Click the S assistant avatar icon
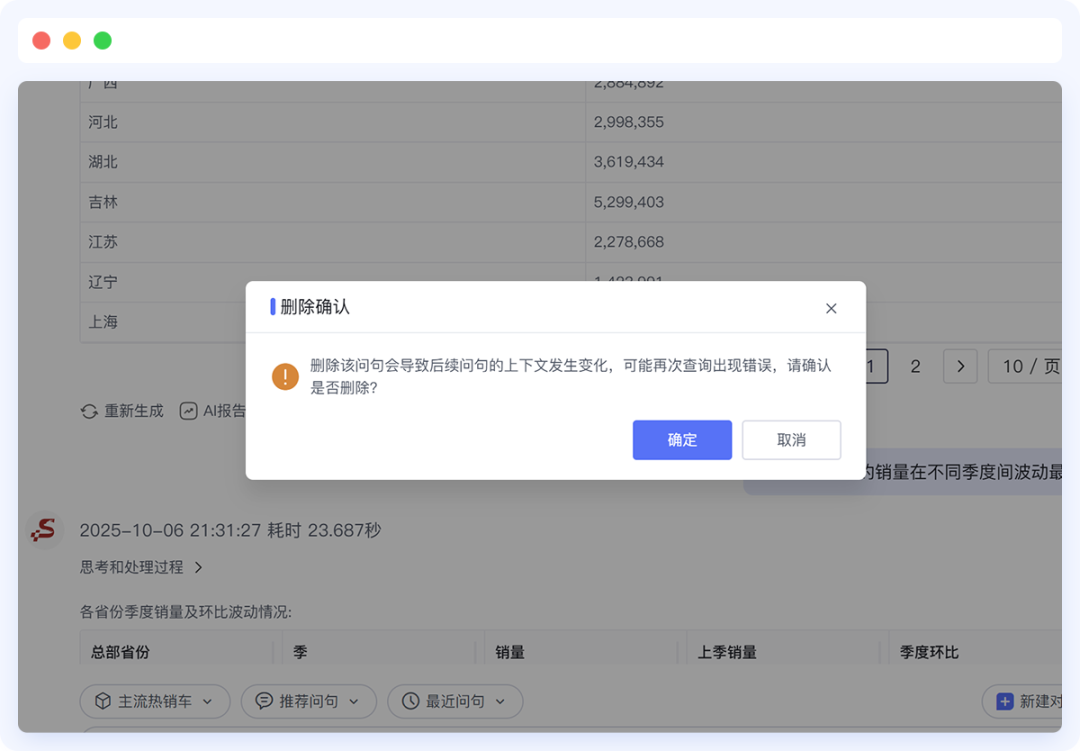Viewport: 1080px width, 751px height. click(x=44, y=529)
